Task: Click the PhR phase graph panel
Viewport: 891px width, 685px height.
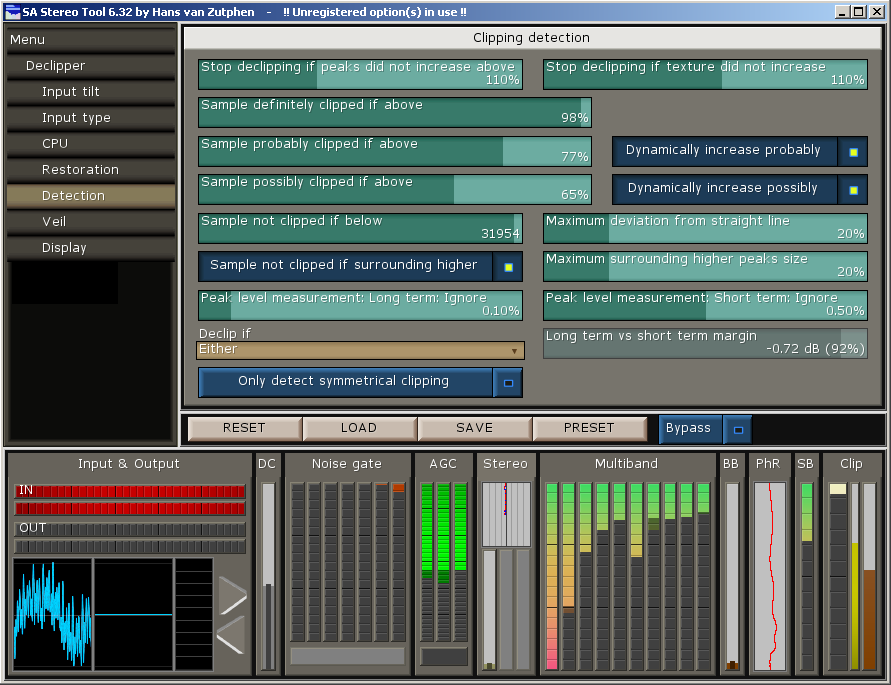Action: 769,564
